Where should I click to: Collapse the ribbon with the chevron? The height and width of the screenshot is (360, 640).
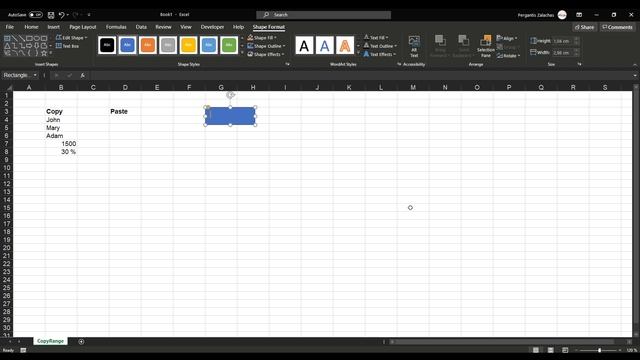[635, 64]
